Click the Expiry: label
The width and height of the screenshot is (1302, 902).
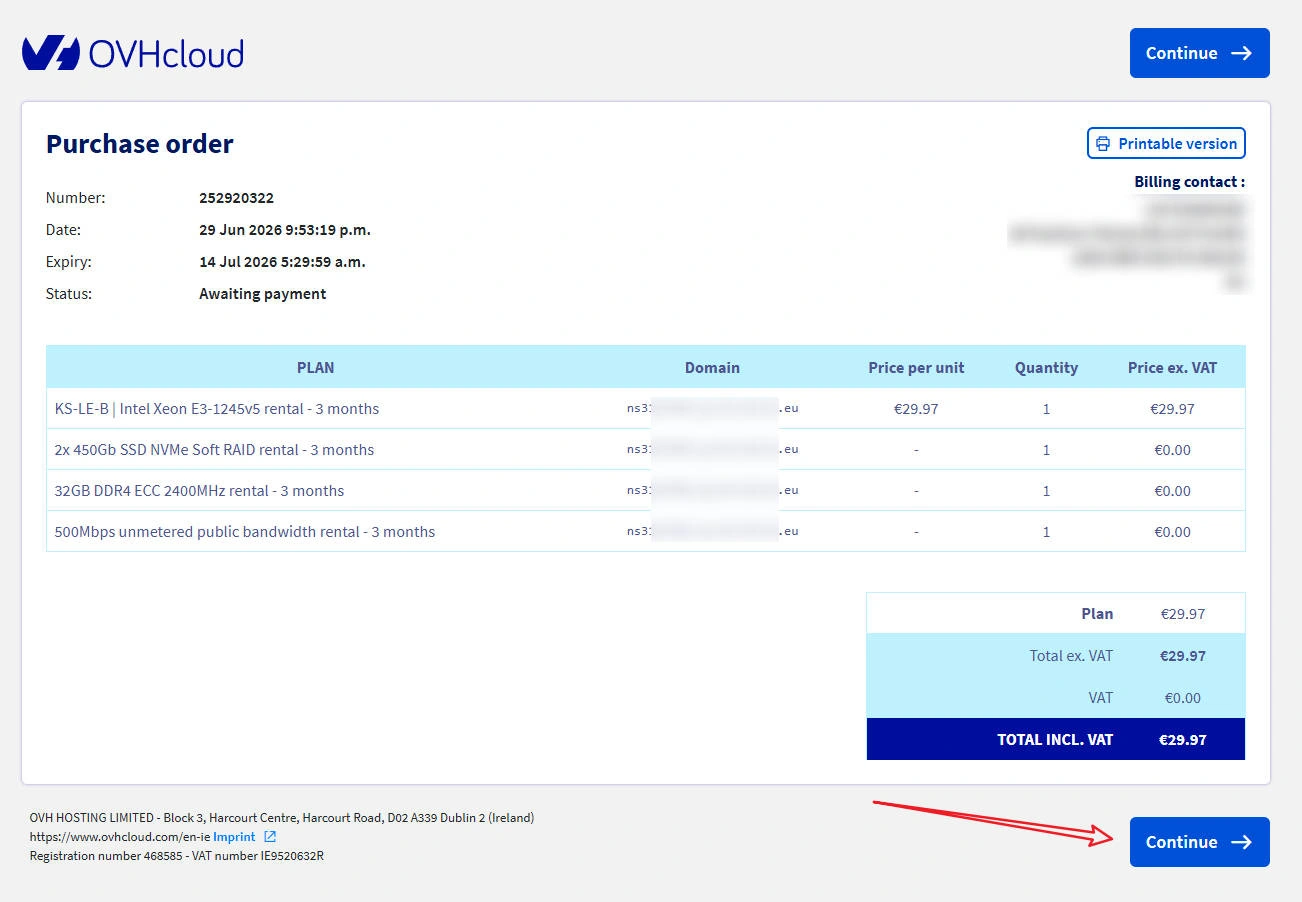coord(68,262)
